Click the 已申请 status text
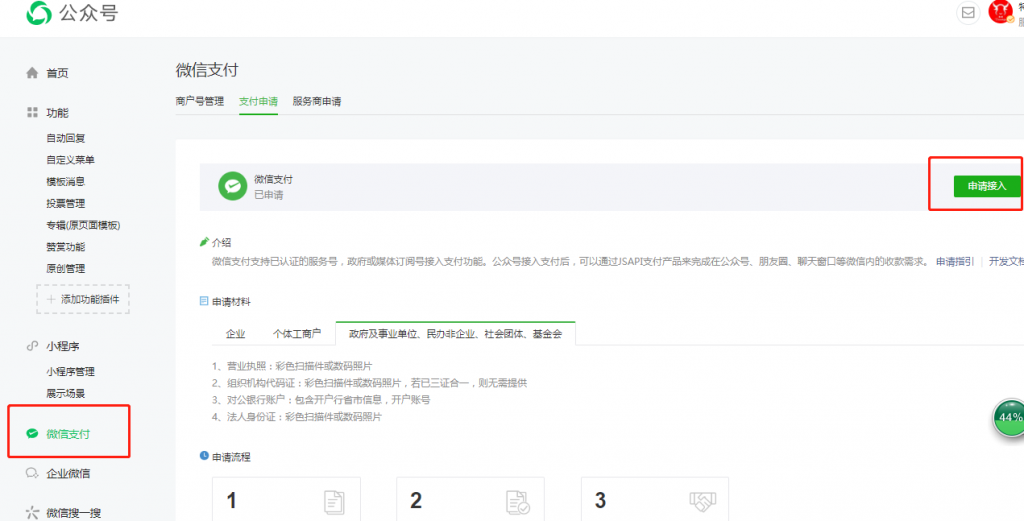This screenshot has width=1024, height=521. tap(268, 195)
